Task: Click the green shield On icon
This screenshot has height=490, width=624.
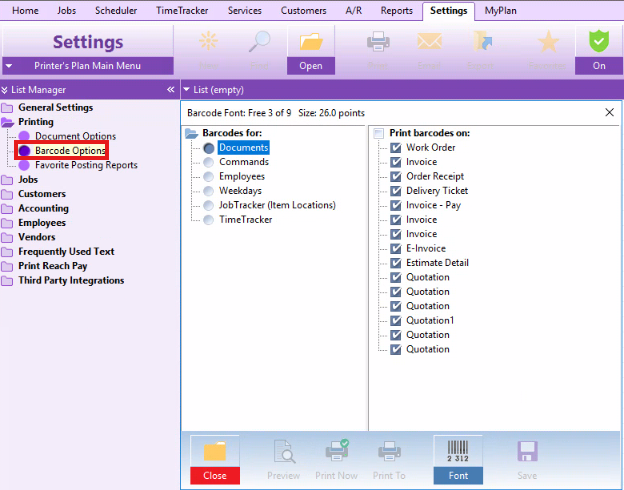Action: coord(599,41)
